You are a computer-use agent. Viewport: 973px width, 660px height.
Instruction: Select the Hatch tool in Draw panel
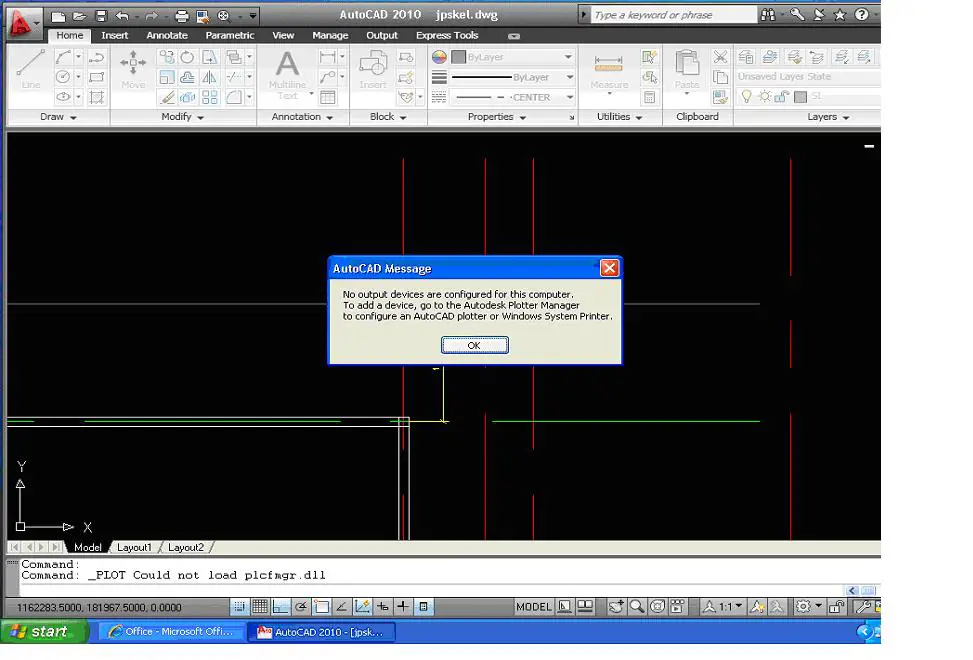pyautogui.click(x=96, y=97)
